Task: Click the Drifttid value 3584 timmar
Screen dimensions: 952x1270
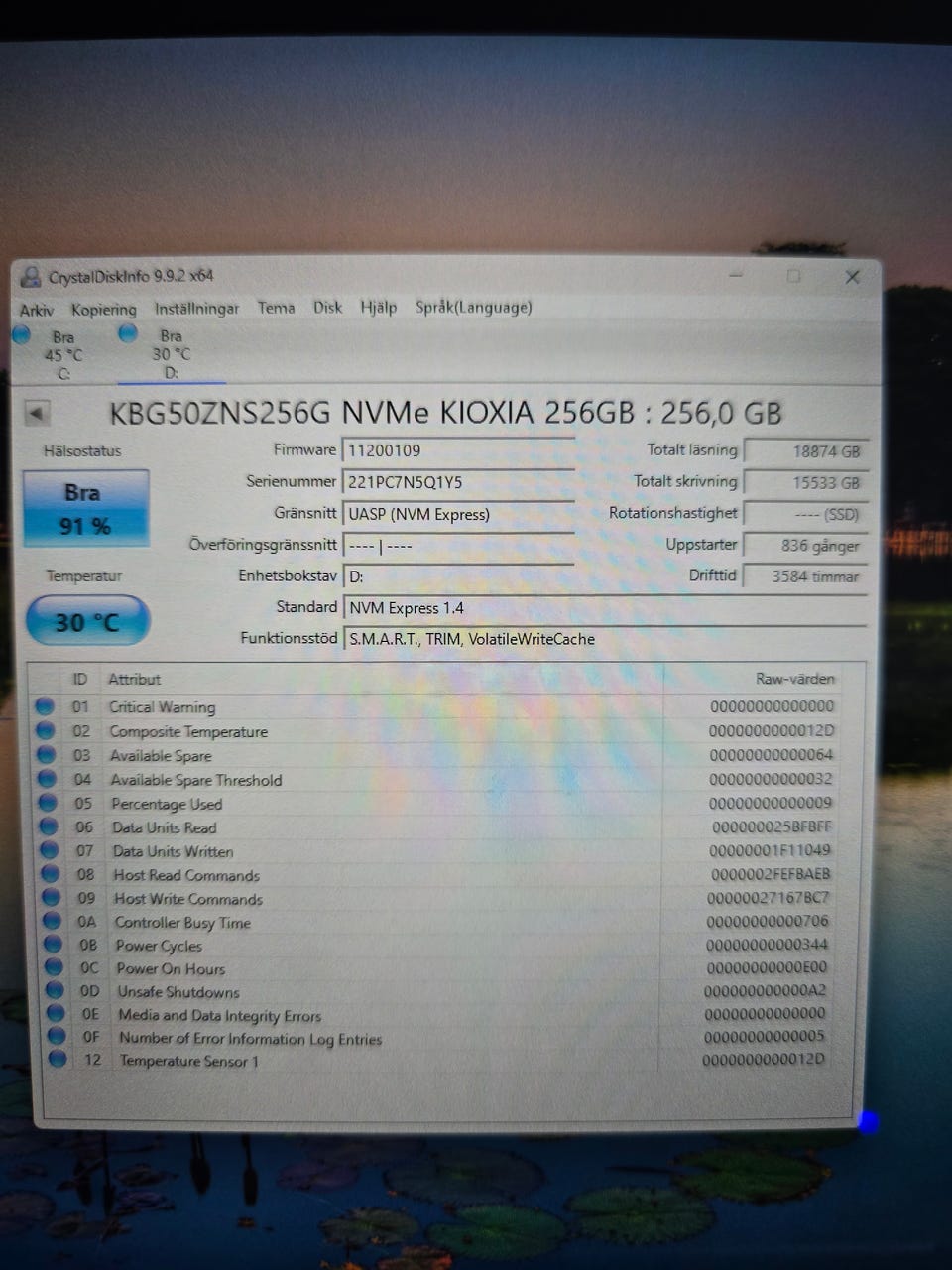Action: (806, 576)
